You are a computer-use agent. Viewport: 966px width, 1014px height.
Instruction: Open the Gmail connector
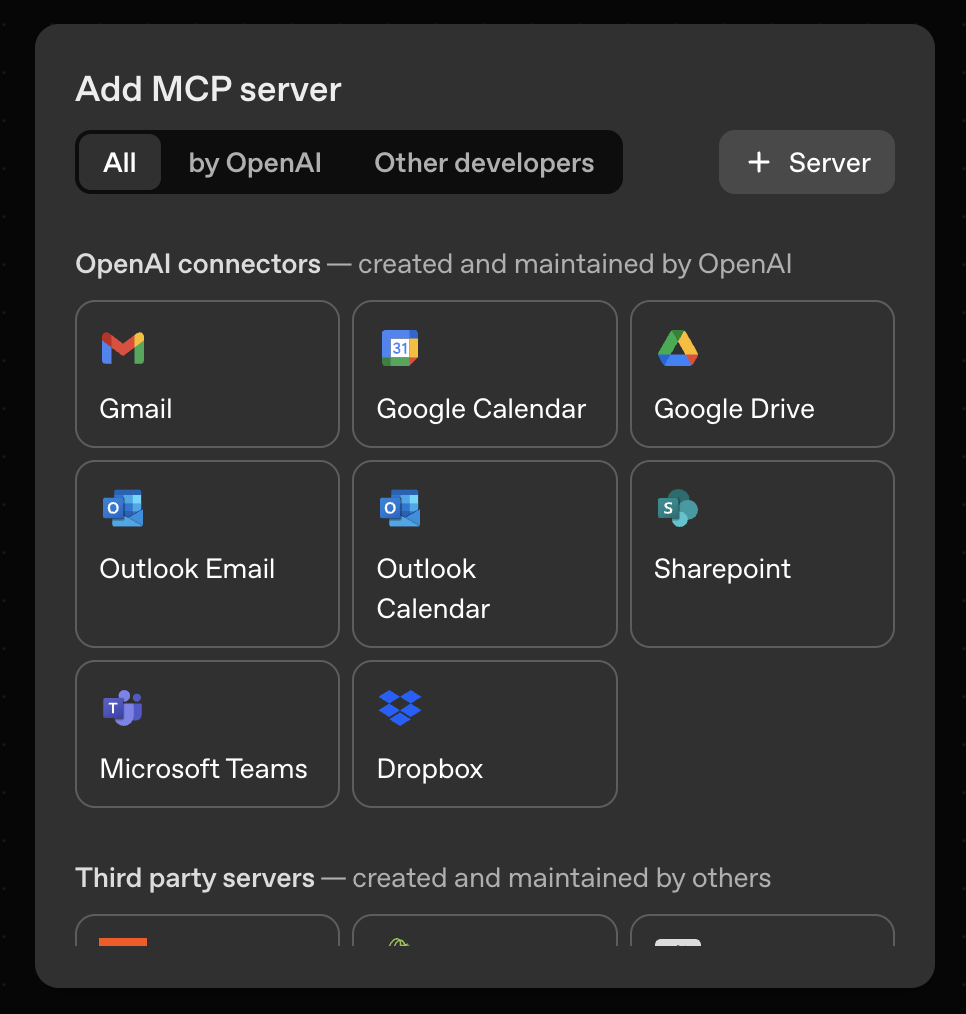tap(207, 374)
